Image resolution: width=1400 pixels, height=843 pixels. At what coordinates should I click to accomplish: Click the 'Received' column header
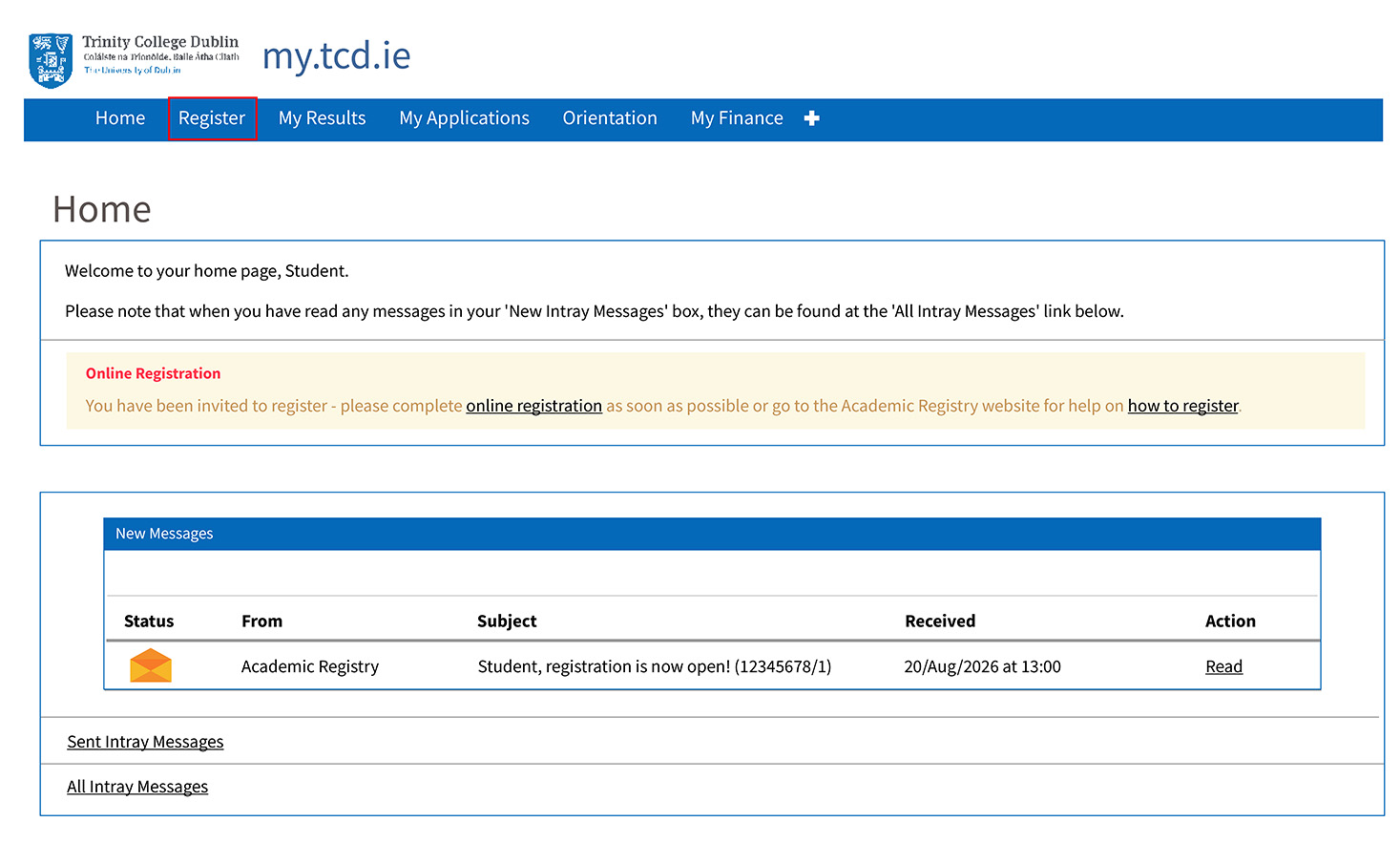(940, 622)
